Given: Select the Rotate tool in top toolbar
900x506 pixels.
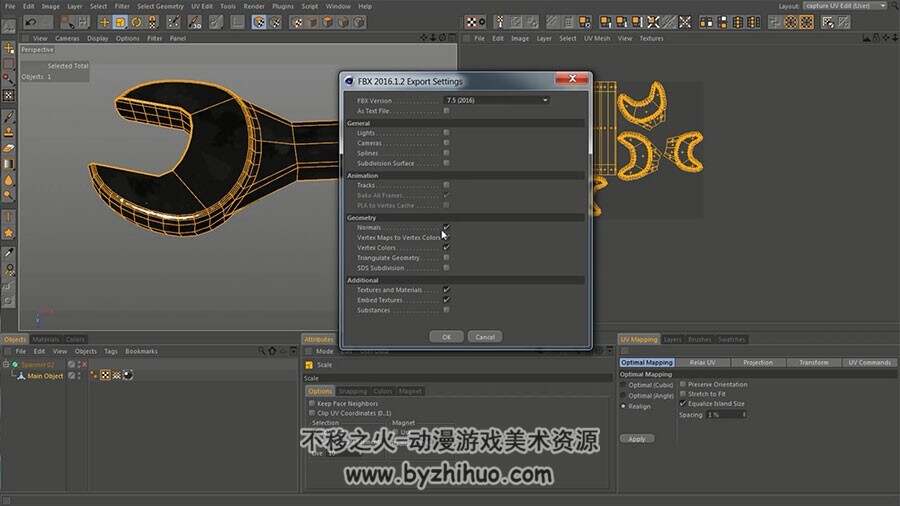Looking at the screenshot, I should (137, 22).
